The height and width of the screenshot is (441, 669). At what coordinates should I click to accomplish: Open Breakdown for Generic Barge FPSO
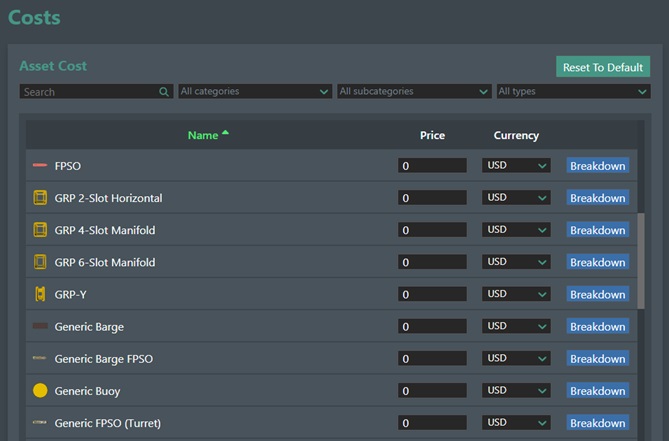pyautogui.click(x=598, y=358)
